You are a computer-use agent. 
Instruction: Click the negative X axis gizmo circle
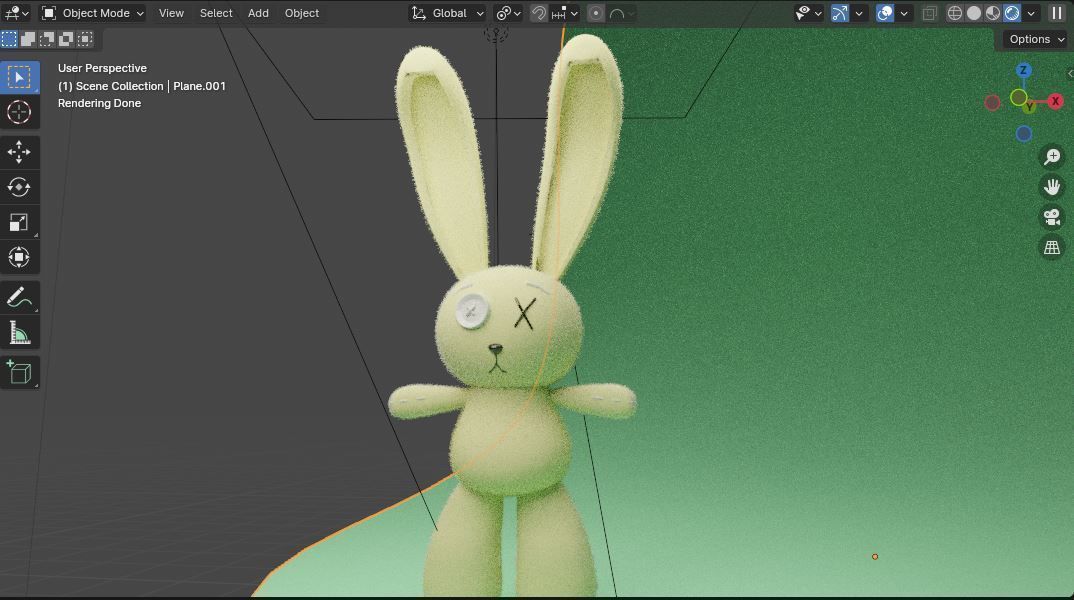[992, 103]
